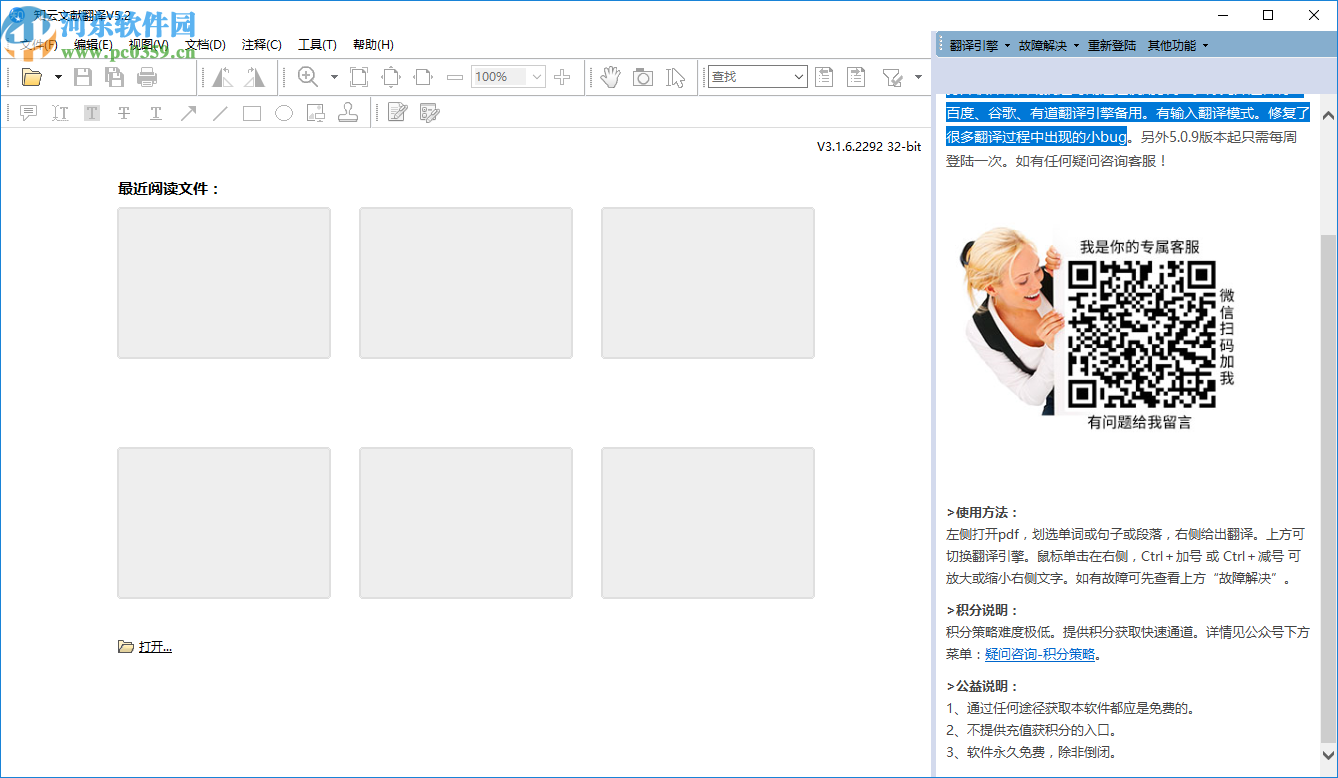Click the Find Previous result icon

click(x=824, y=77)
